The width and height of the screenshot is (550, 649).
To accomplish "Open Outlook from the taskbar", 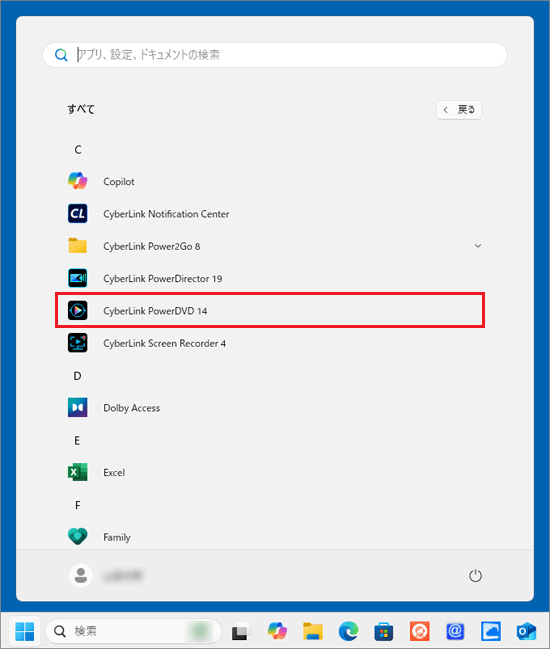I will (x=526, y=631).
